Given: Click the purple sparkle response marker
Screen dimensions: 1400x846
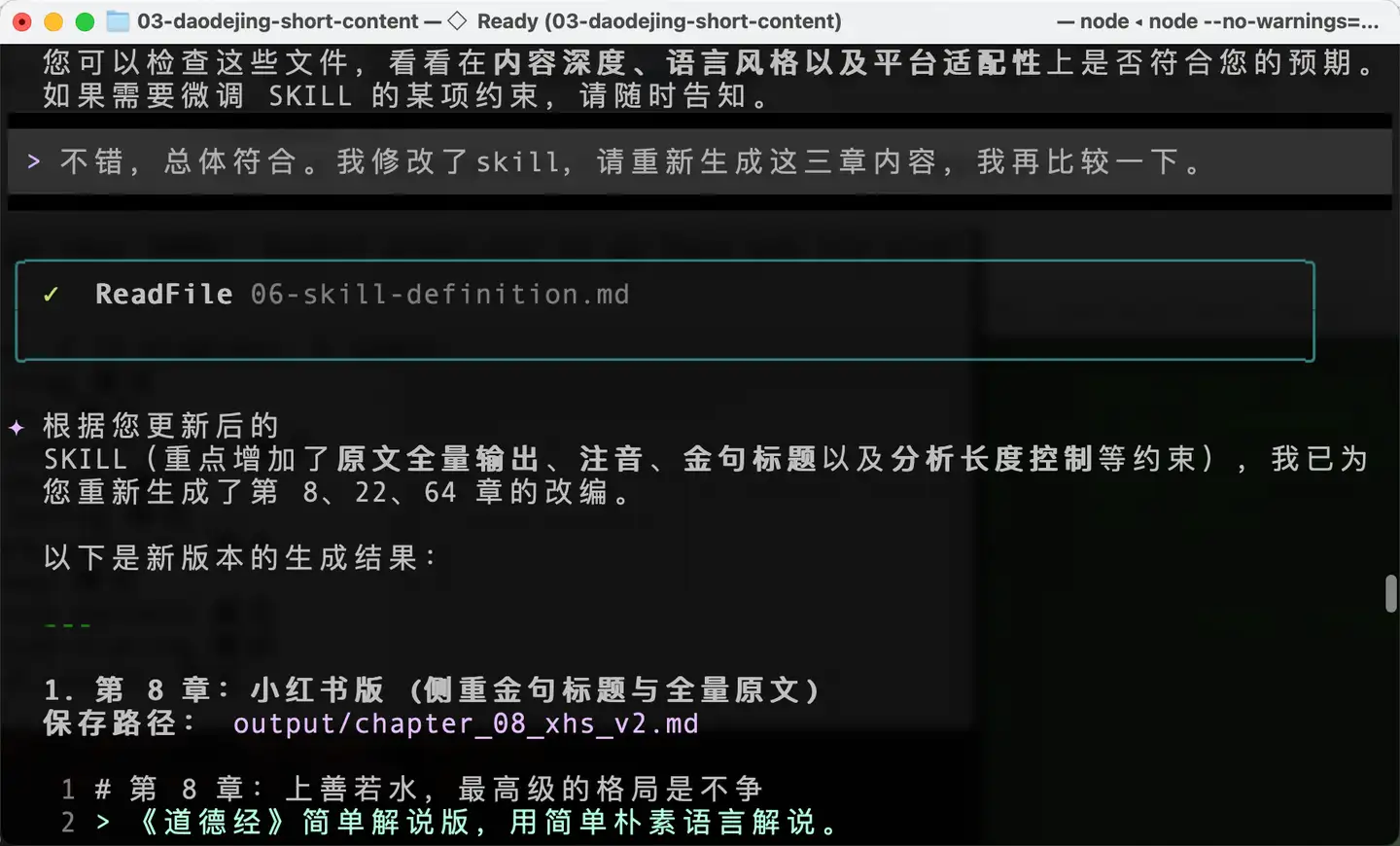Looking at the screenshot, I should click(17, 427).
